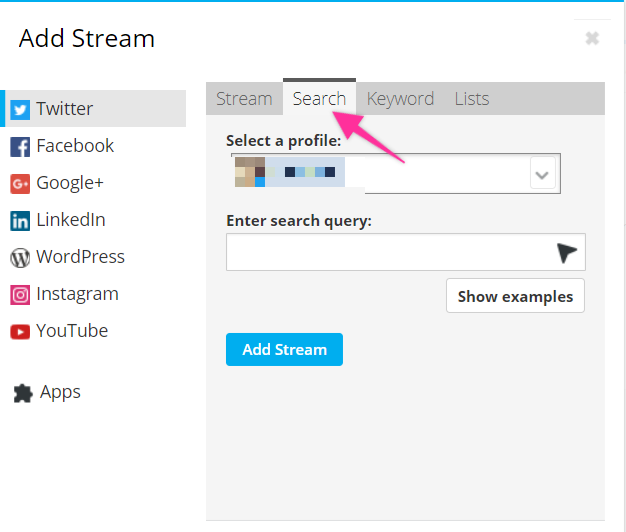Screen dimensions: 626x532
Task: Click the location arrow in the search field
Action: point(567,253)
